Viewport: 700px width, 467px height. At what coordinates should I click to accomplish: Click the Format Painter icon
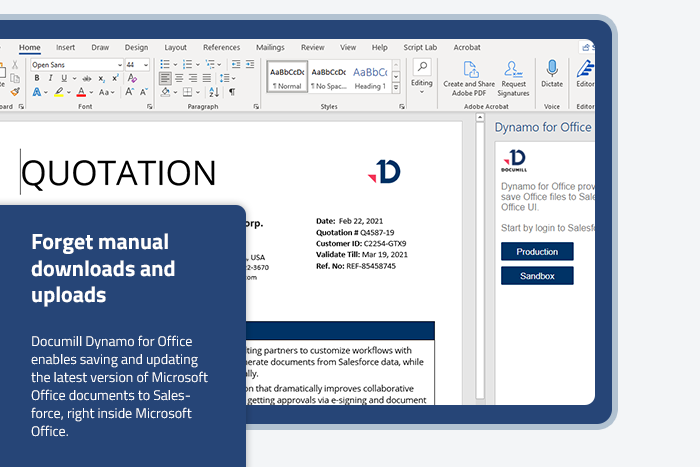(14, 92)
